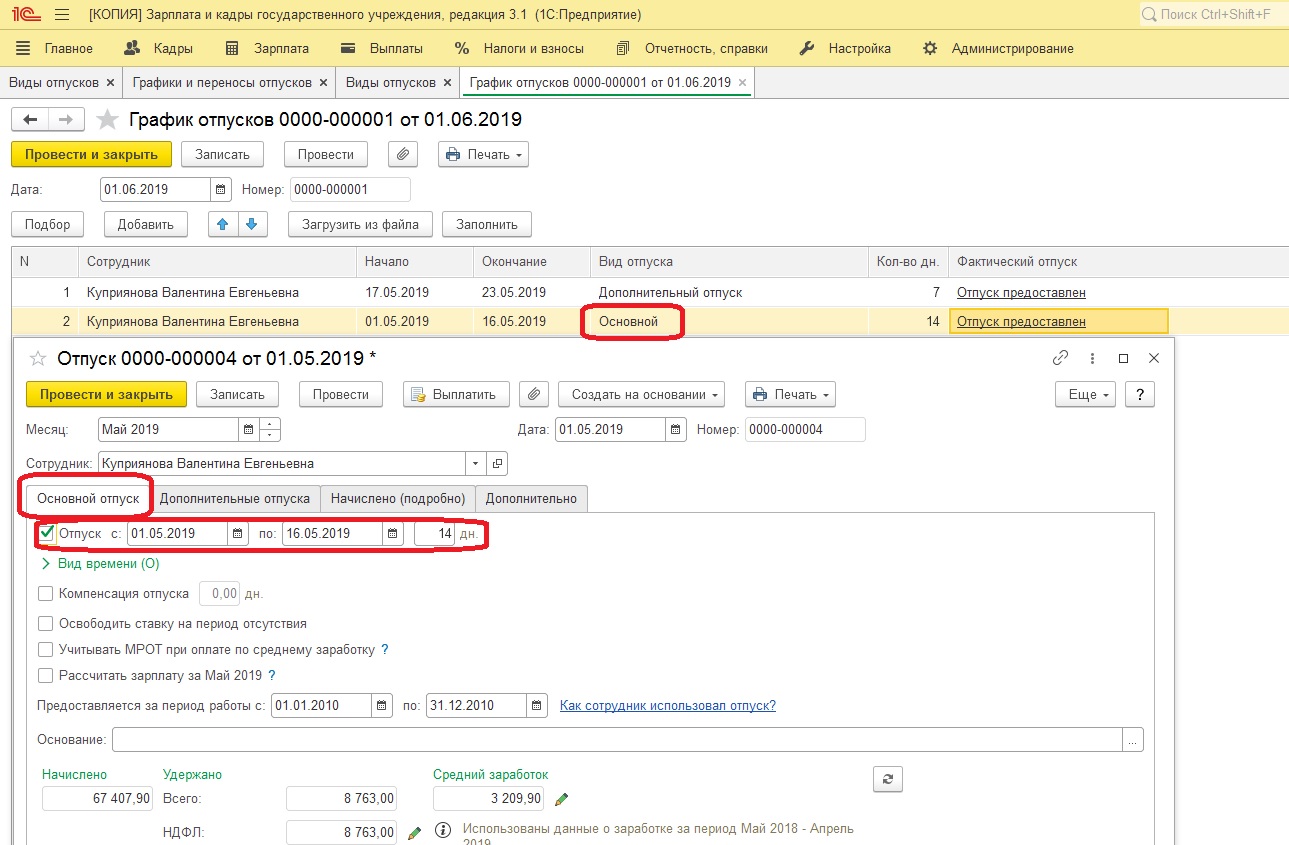The width and height of the screenshot is (1289, 845).
Task: Switch to Начислено (подробно) tab
Action: pos(398,498)
